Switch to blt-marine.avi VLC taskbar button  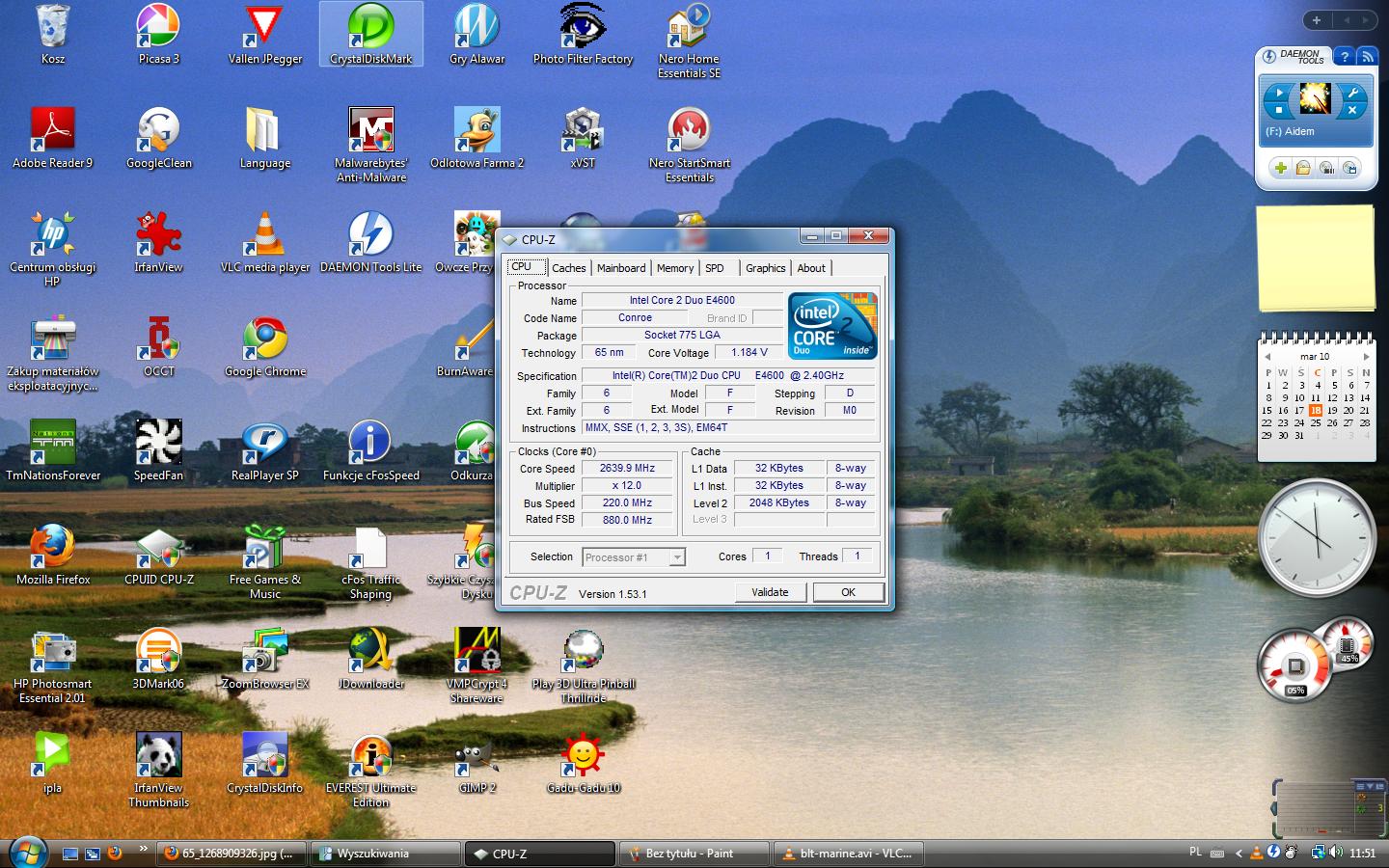point(848,854)
